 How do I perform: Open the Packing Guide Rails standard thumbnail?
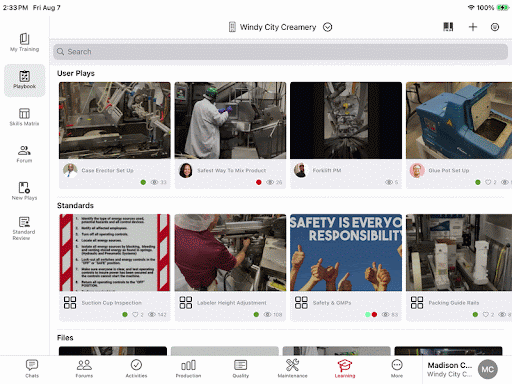[459, 253]
